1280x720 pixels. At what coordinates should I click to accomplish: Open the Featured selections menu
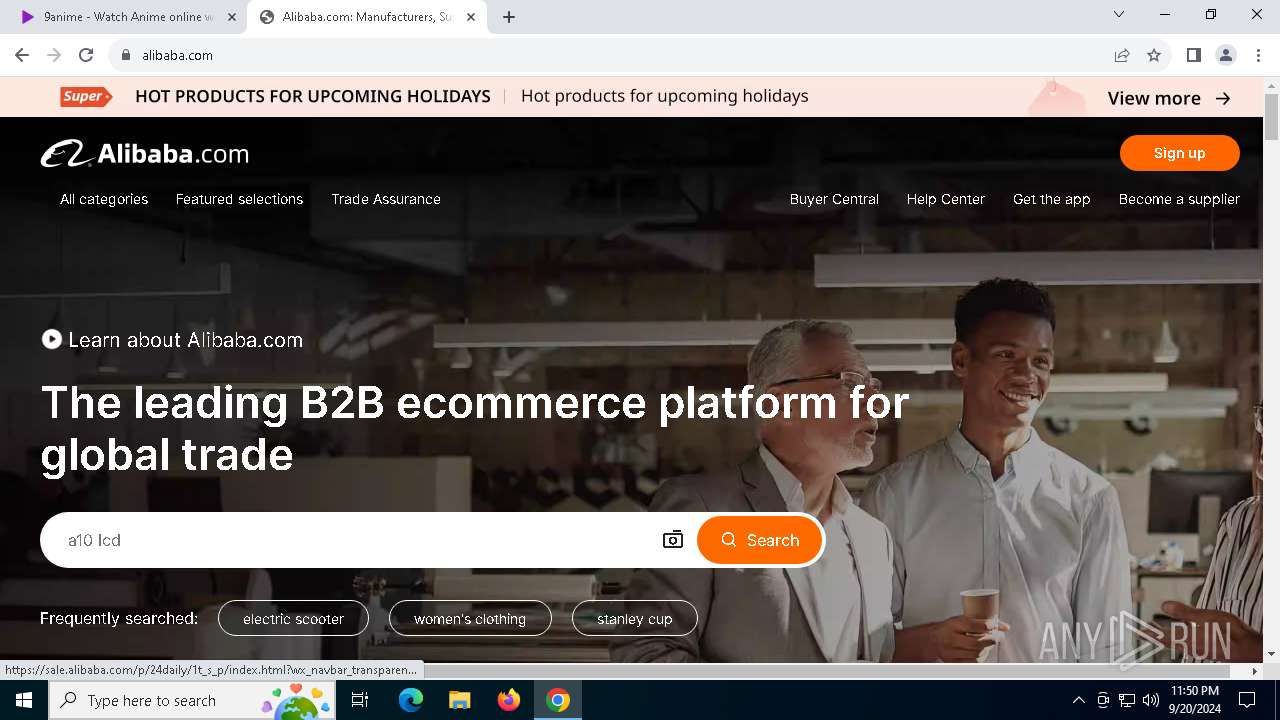click(x=239, y=199)
